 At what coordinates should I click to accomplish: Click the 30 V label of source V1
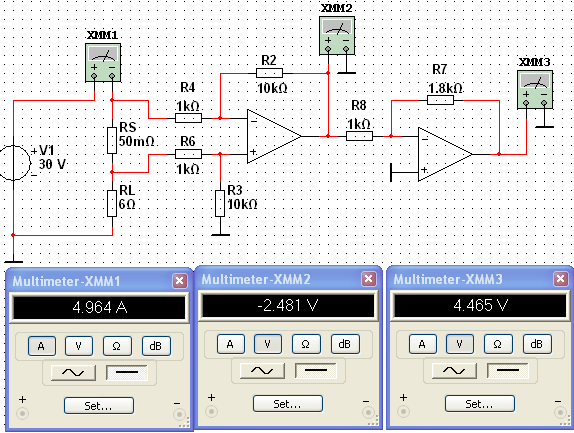coord(52,164)
